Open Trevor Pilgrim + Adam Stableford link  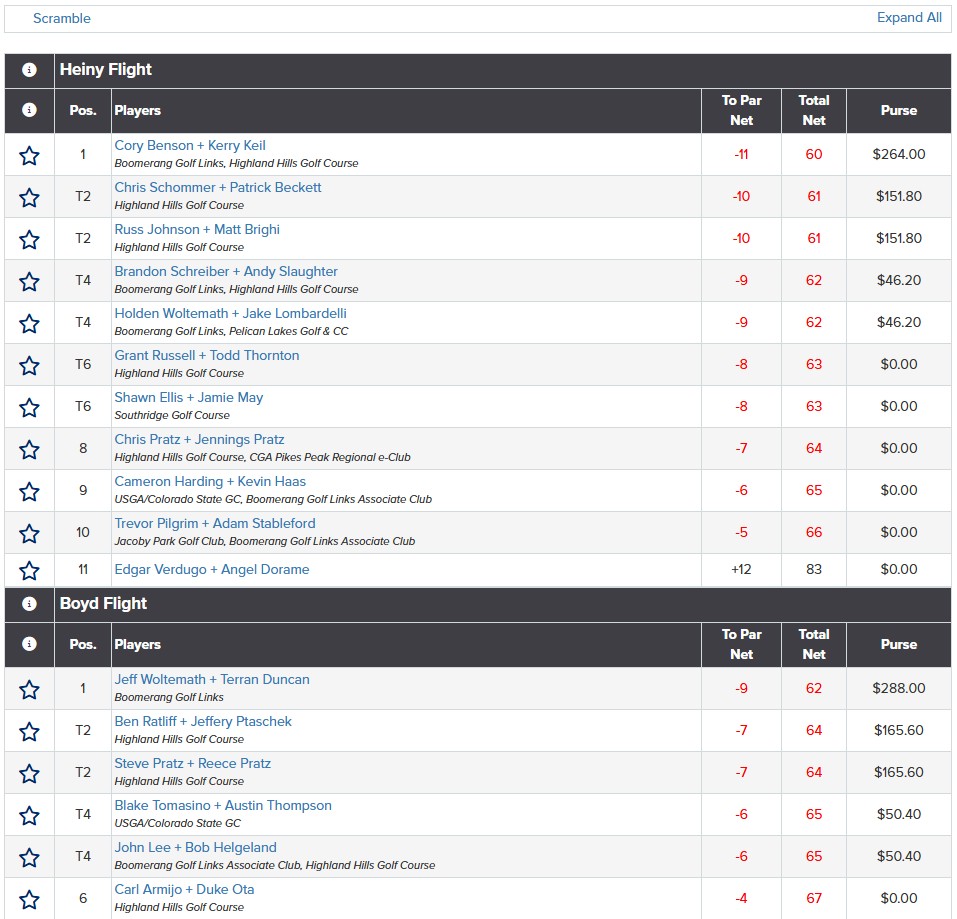(x=215, y=523)
